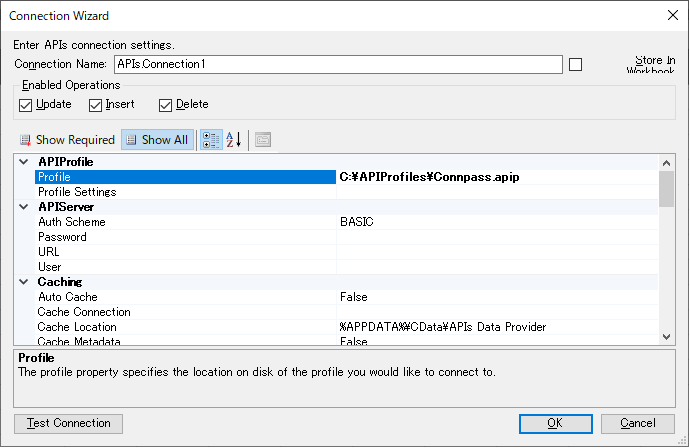Viewport: 690px width, 448px height.
Task: Click the Alphabetical sort icon
Action: [x=233, y=140]
